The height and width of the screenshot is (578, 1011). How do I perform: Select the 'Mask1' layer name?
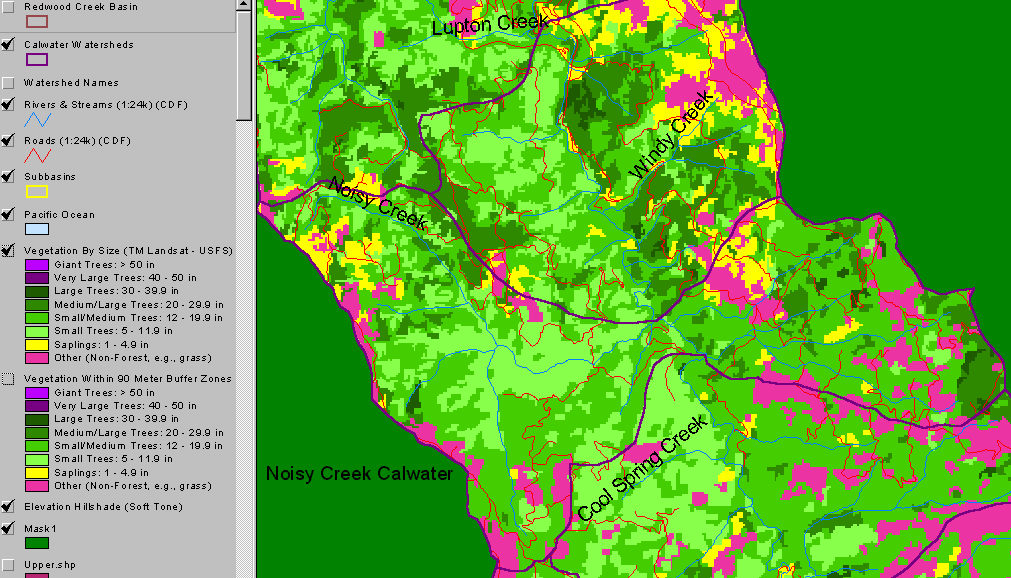click(40, 529)
